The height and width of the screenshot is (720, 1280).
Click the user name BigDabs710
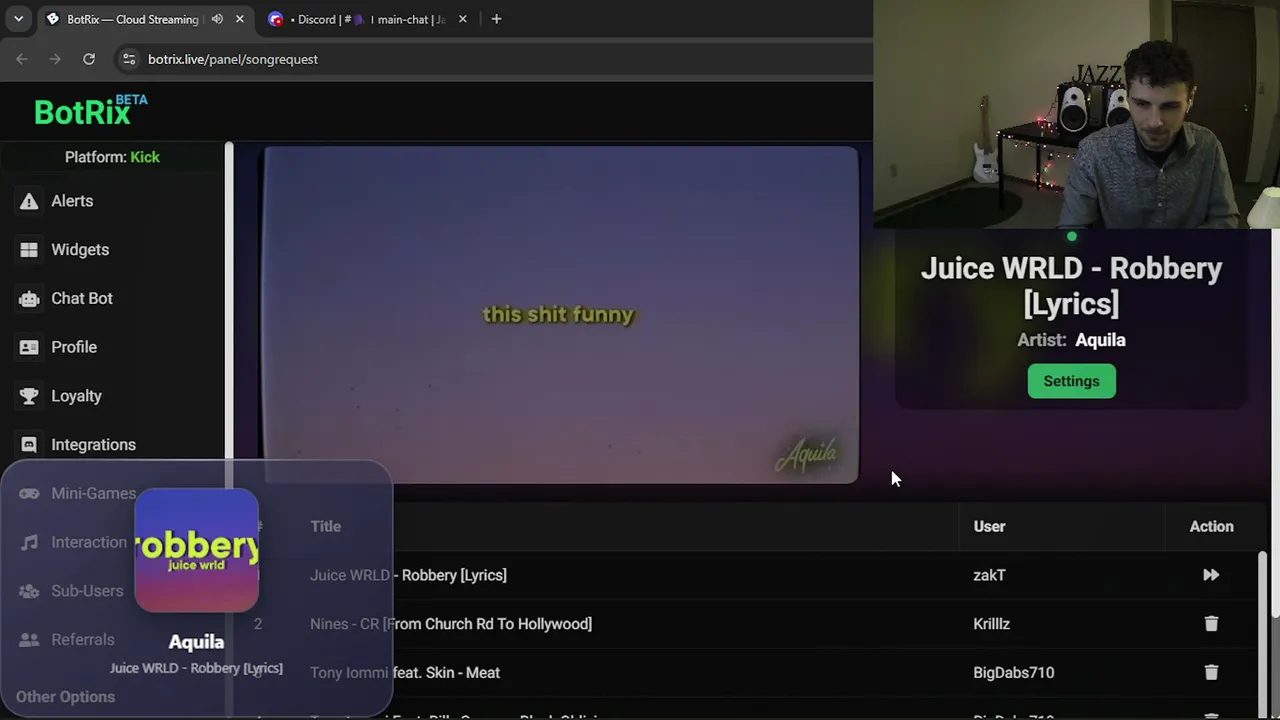(x=1013, y=673)
